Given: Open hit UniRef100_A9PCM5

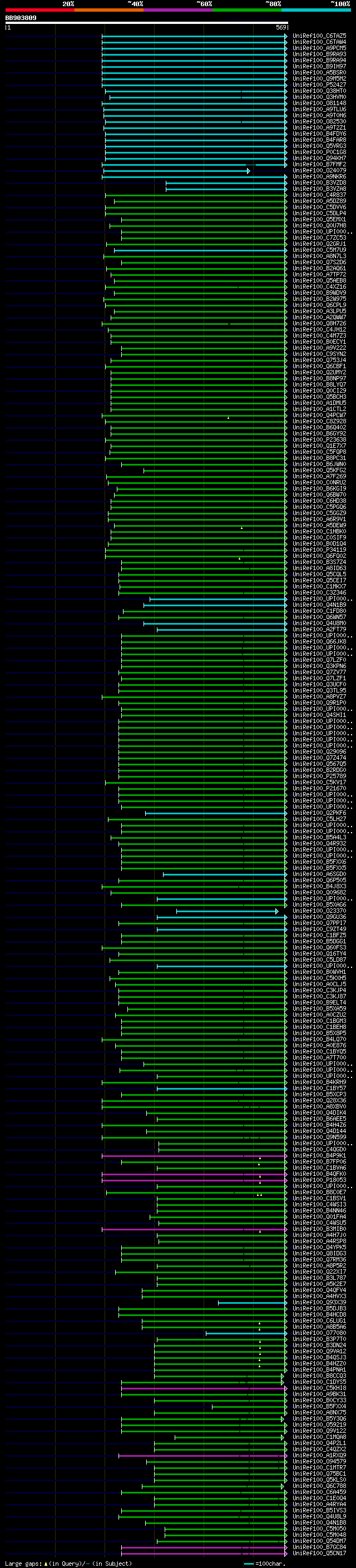Looking at the screenshot, I should [319, 48].
